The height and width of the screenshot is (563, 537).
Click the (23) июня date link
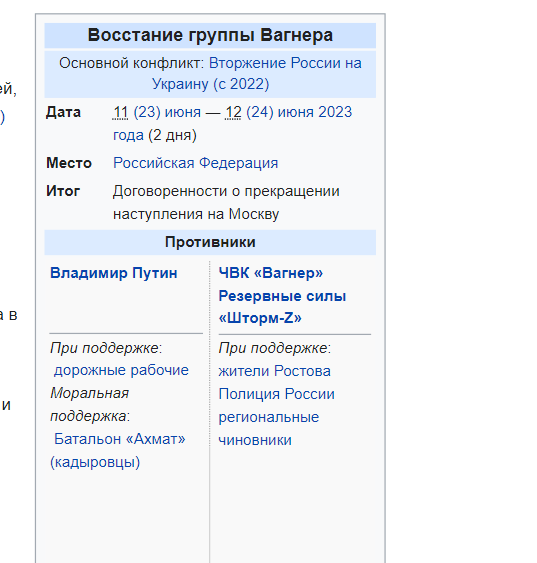(167, 112)
